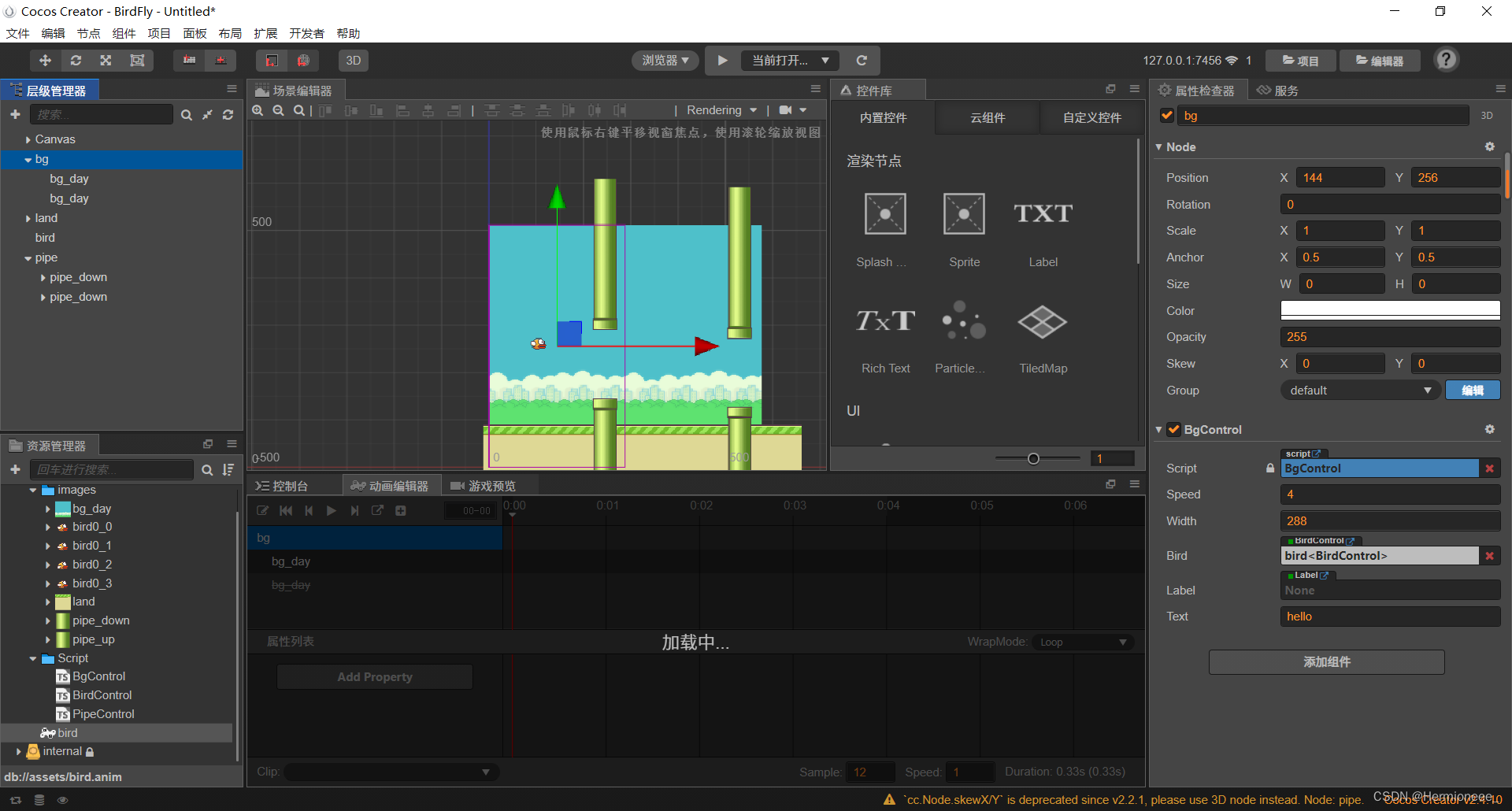The image size is (1512, 811).
Task: Click the Text hello field
Action: [x=1390, y=617]
